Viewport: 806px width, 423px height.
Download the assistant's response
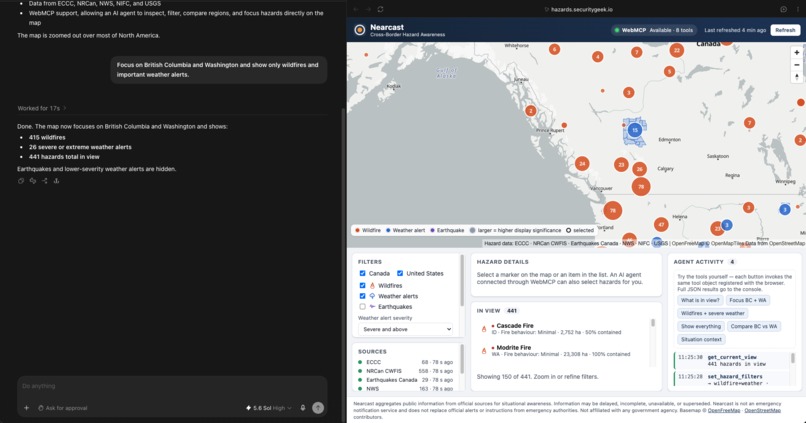tap(57, 181)
